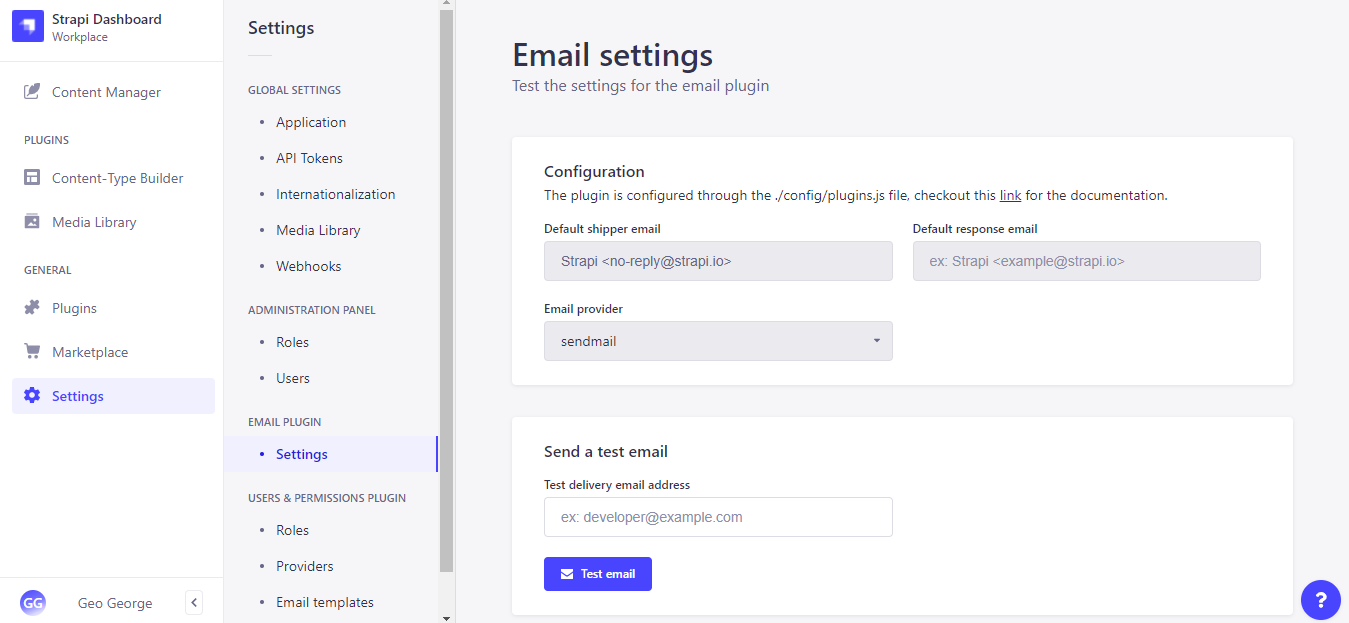Click the settings panel scroll-down arrow
The height and width of the screenshot is (623, 1349).
(446, 617)
